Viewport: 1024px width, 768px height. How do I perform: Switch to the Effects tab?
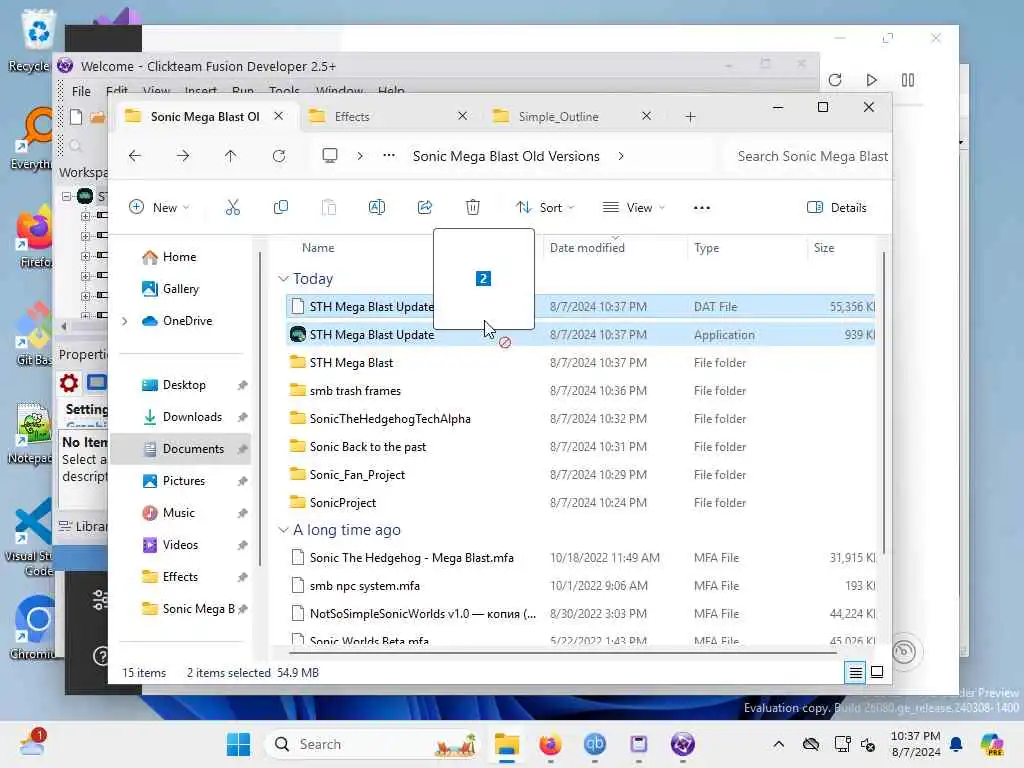point(389,116)
